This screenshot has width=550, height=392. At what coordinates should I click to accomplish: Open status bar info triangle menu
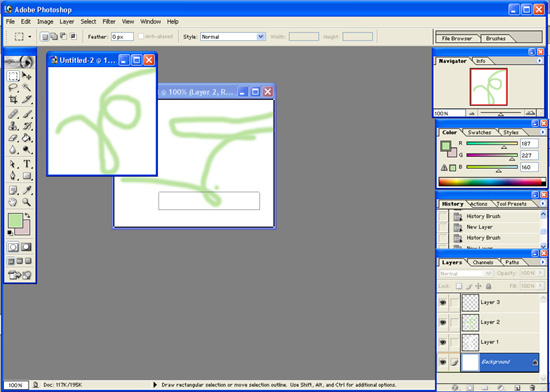point(155,385)
